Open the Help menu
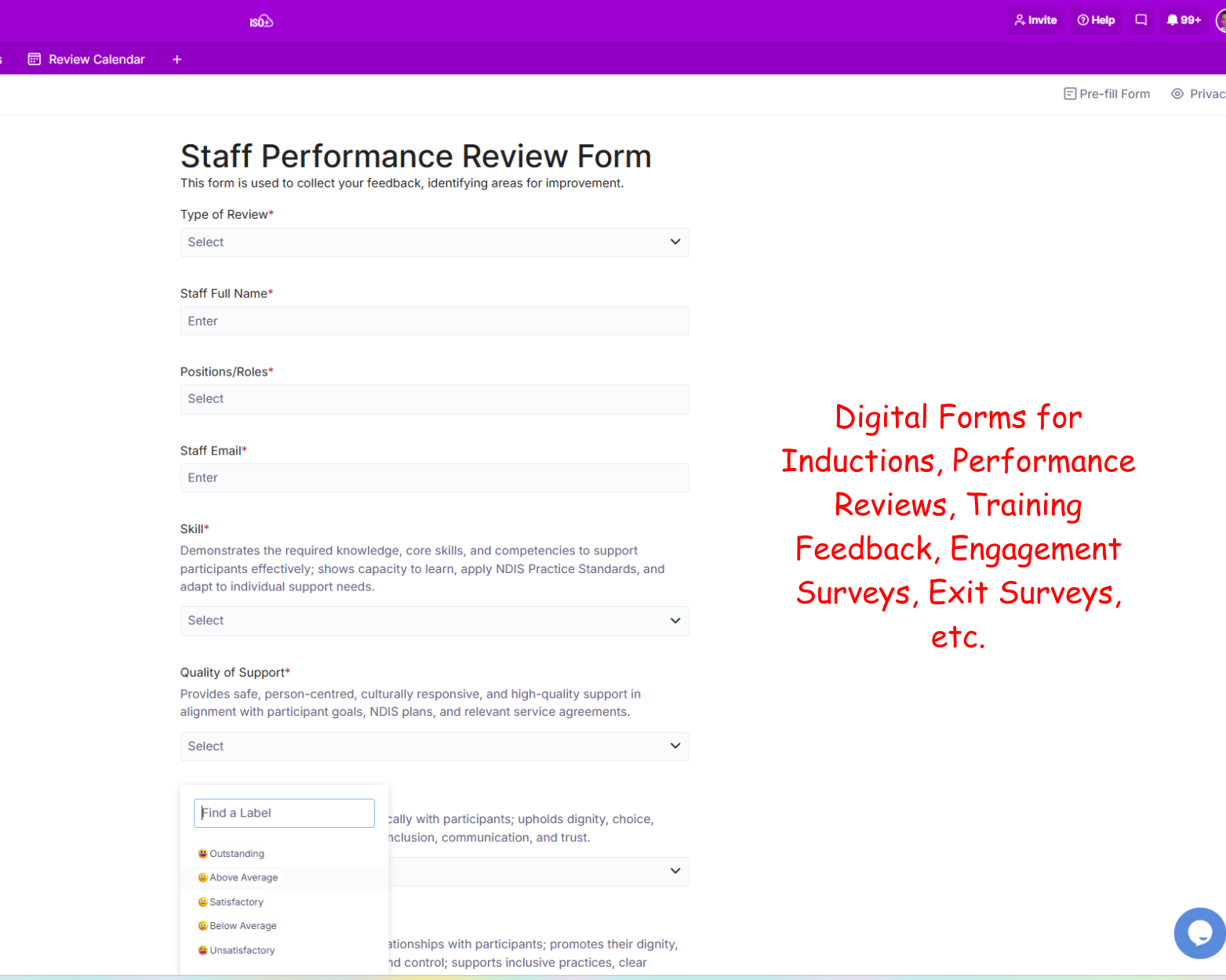The image size is (1226, 980). 1096,20
